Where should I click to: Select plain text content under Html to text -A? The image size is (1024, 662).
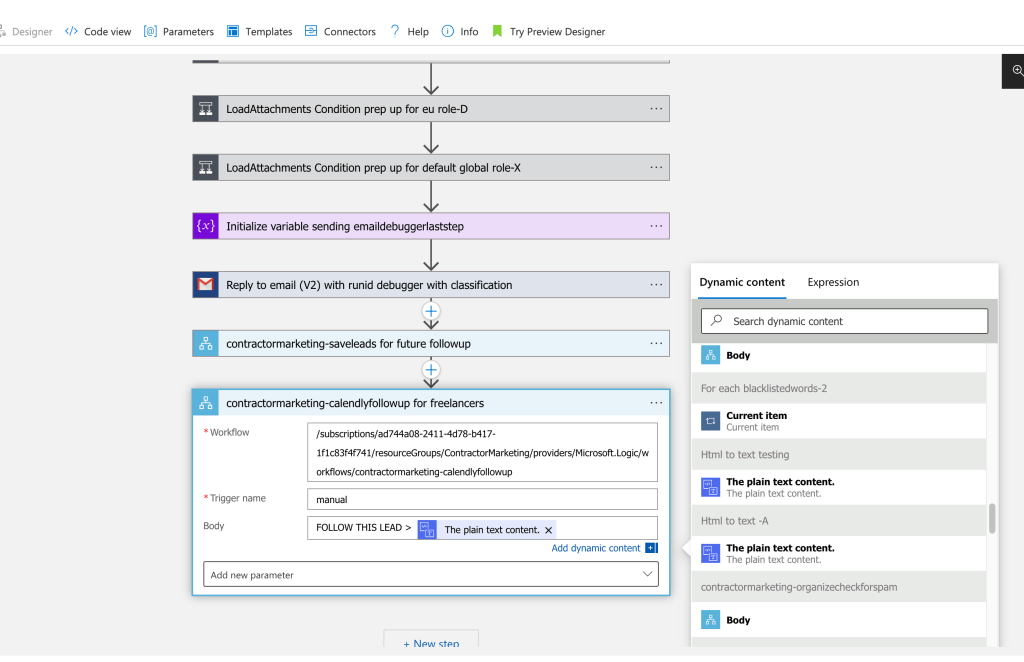(x=839, y=554)
